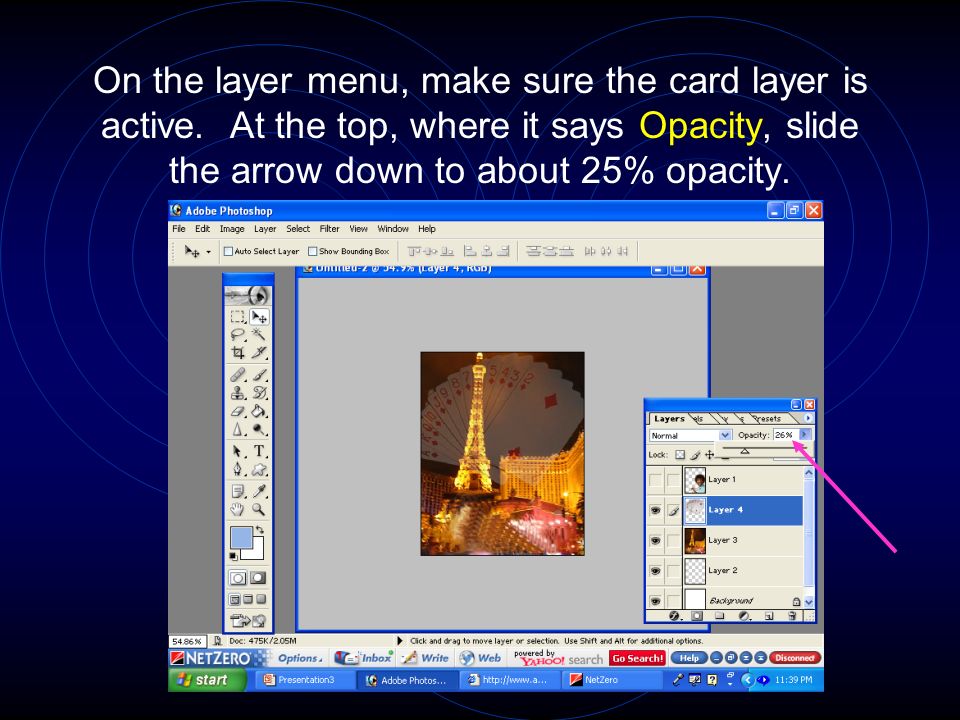Select the Path Selection arrow tool

pyautogui.click(x=238, y=451)
